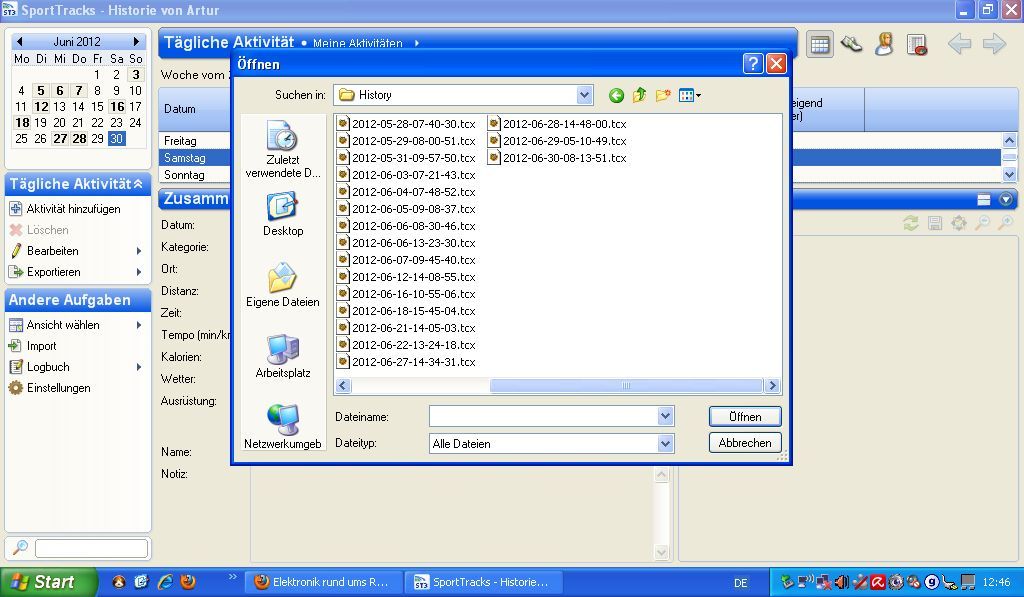Go to previous month in calendar

coord(19,41)
